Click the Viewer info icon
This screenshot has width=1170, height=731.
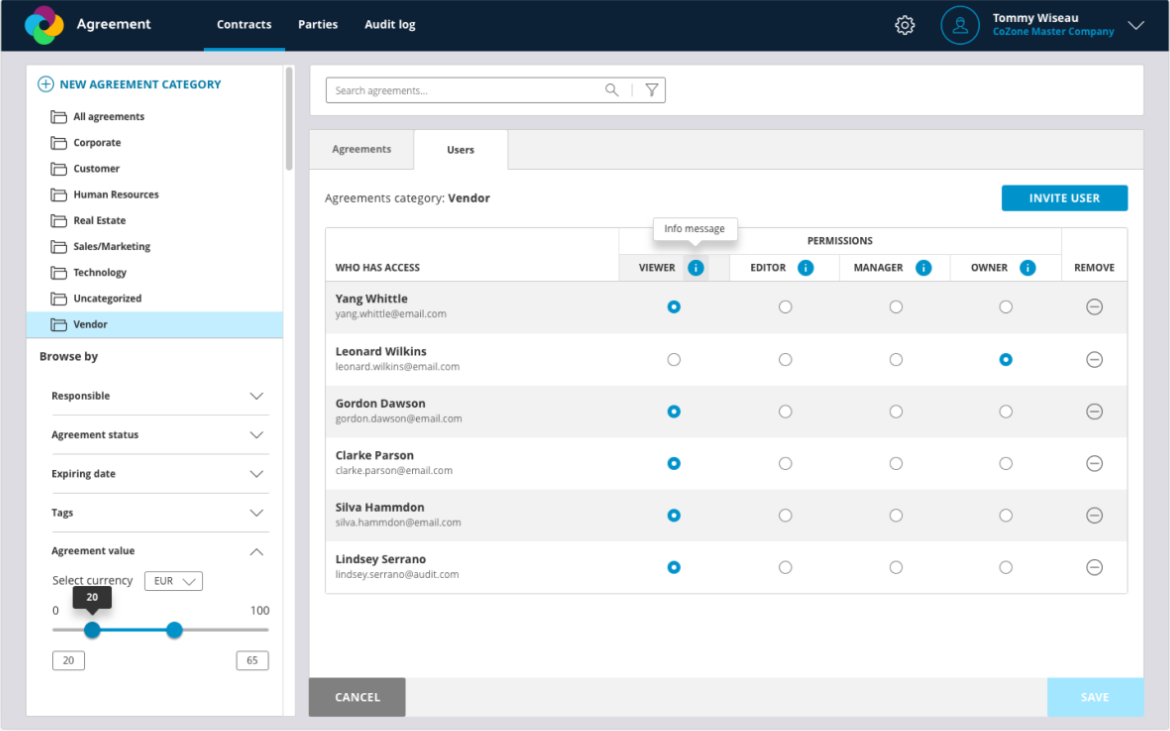coord(695,268)
